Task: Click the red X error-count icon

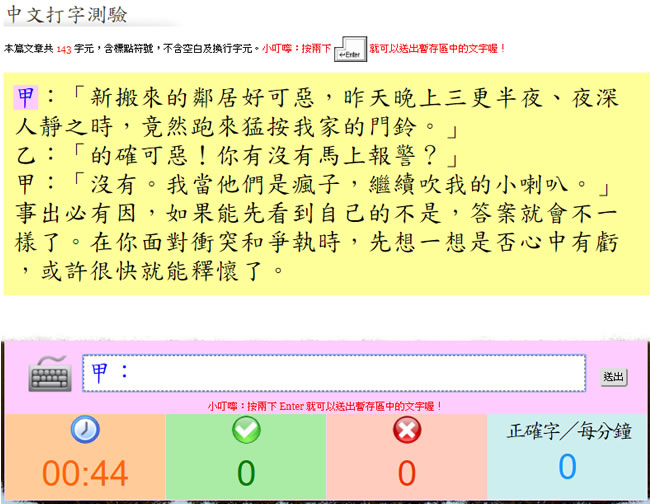Action: click(x=407, y=429)
